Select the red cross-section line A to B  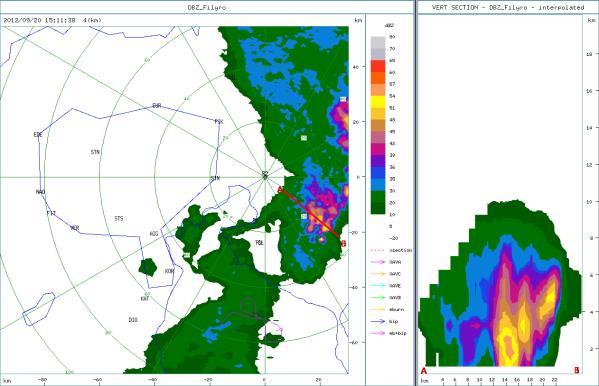click(x=311, y=214)
